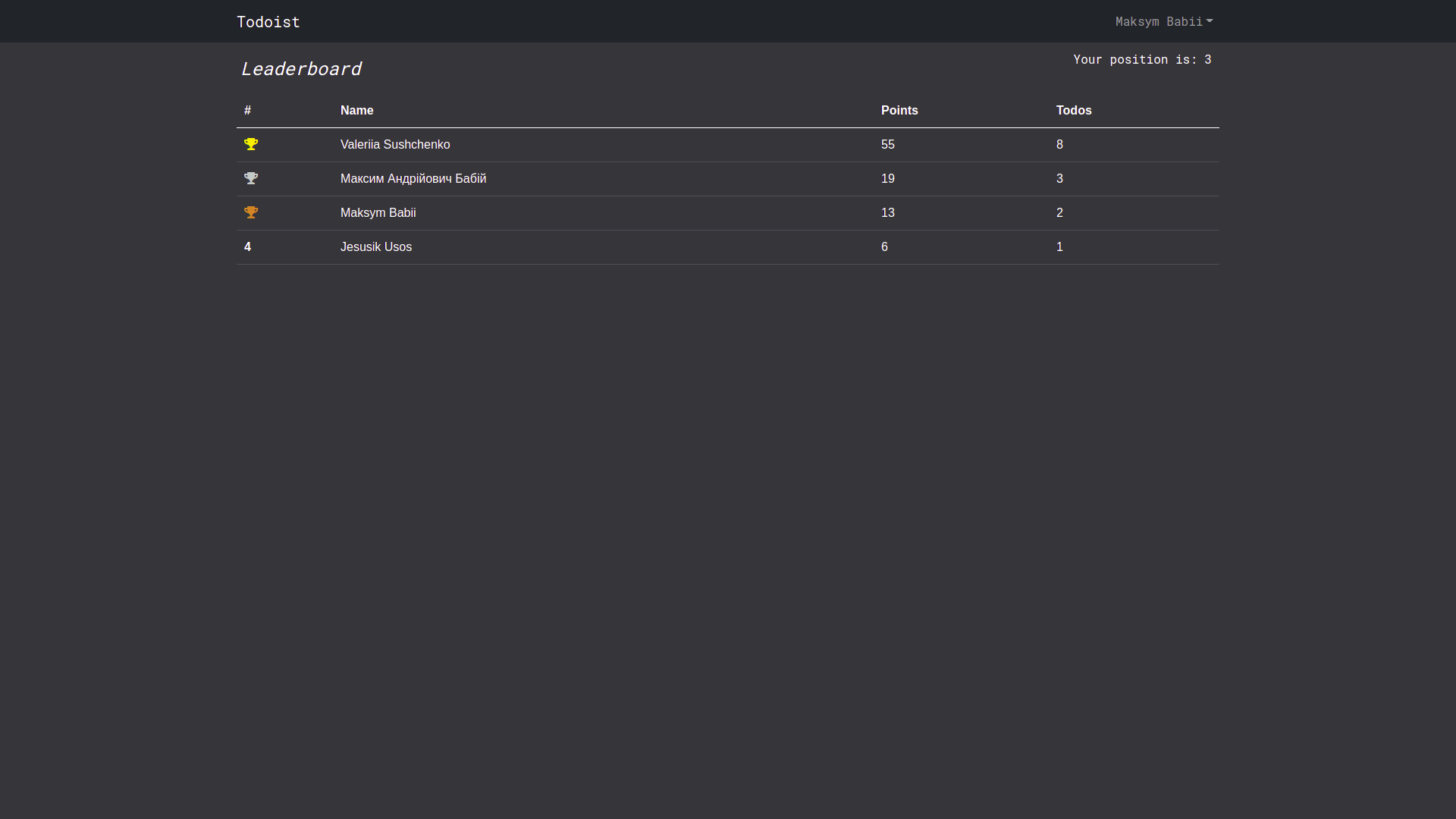Click the Name column header
Screen dimensions: 1456x819
point(356,111)
